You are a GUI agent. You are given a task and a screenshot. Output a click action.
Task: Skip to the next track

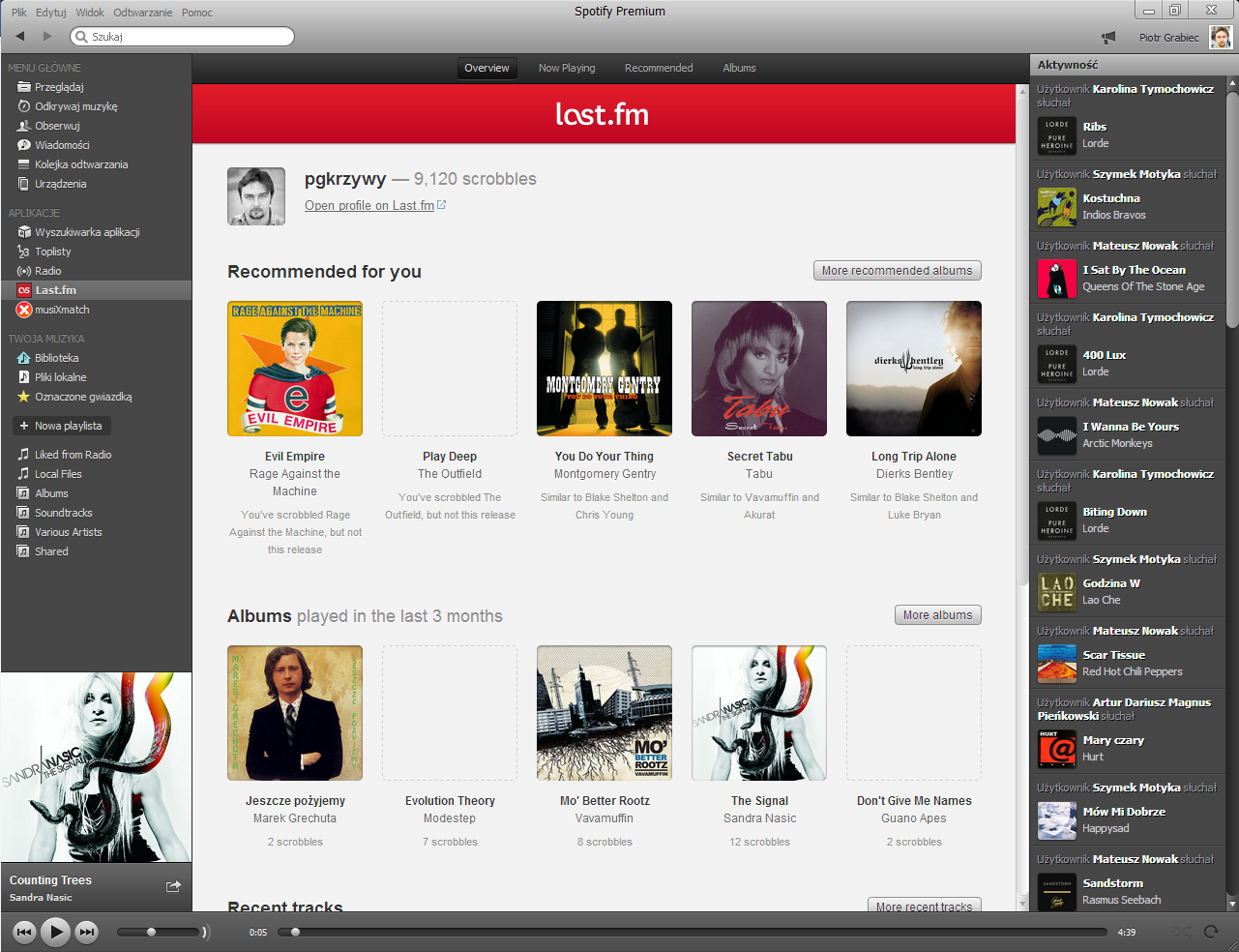pyautogui.click(x=87, y=932)
